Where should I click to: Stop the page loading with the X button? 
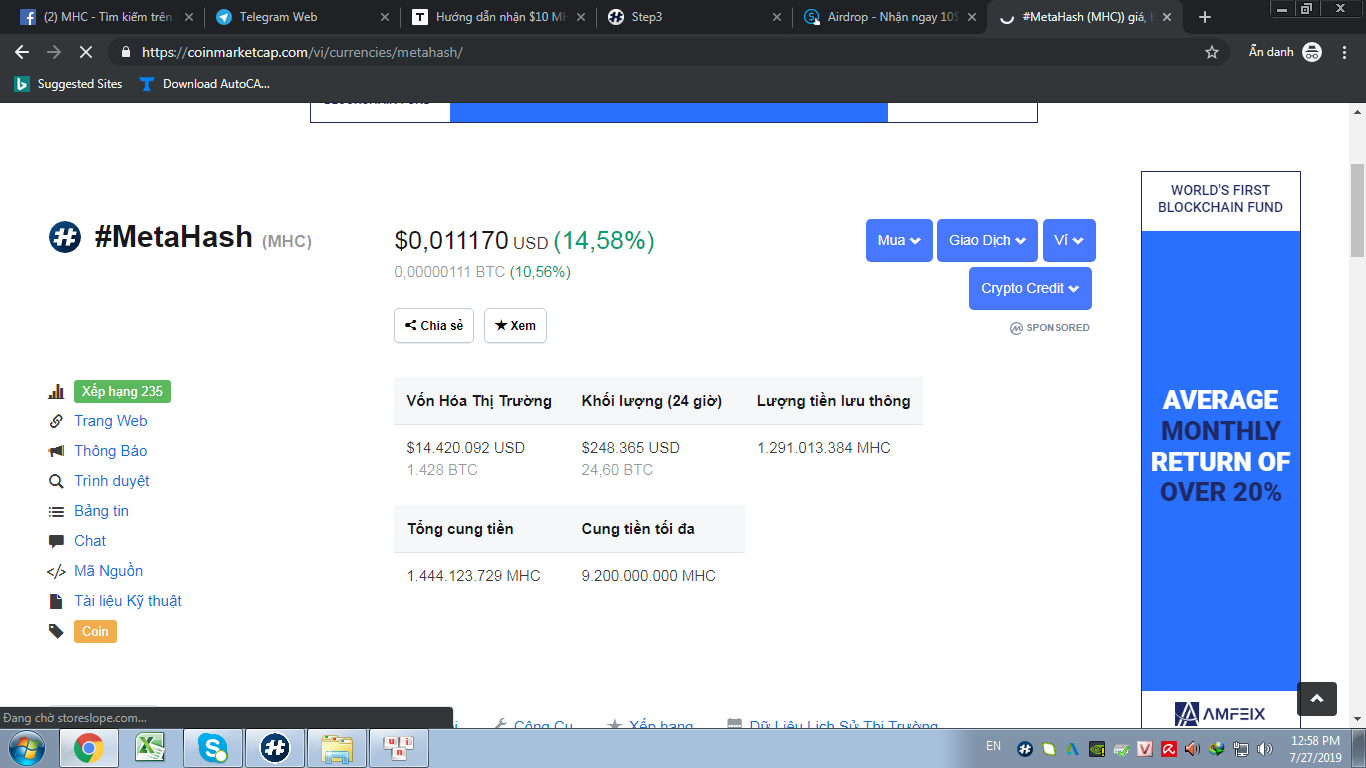[x=86, y=52]
